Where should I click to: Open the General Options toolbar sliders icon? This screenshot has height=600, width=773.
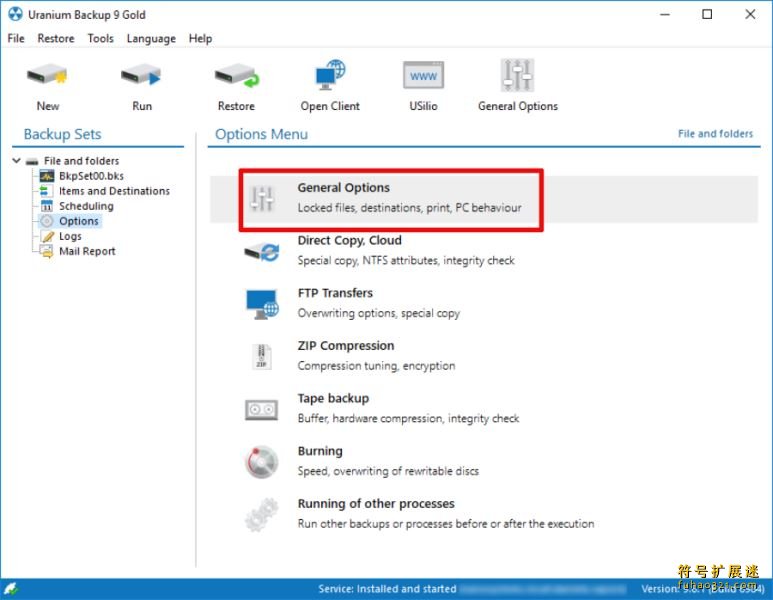(517, 75)
